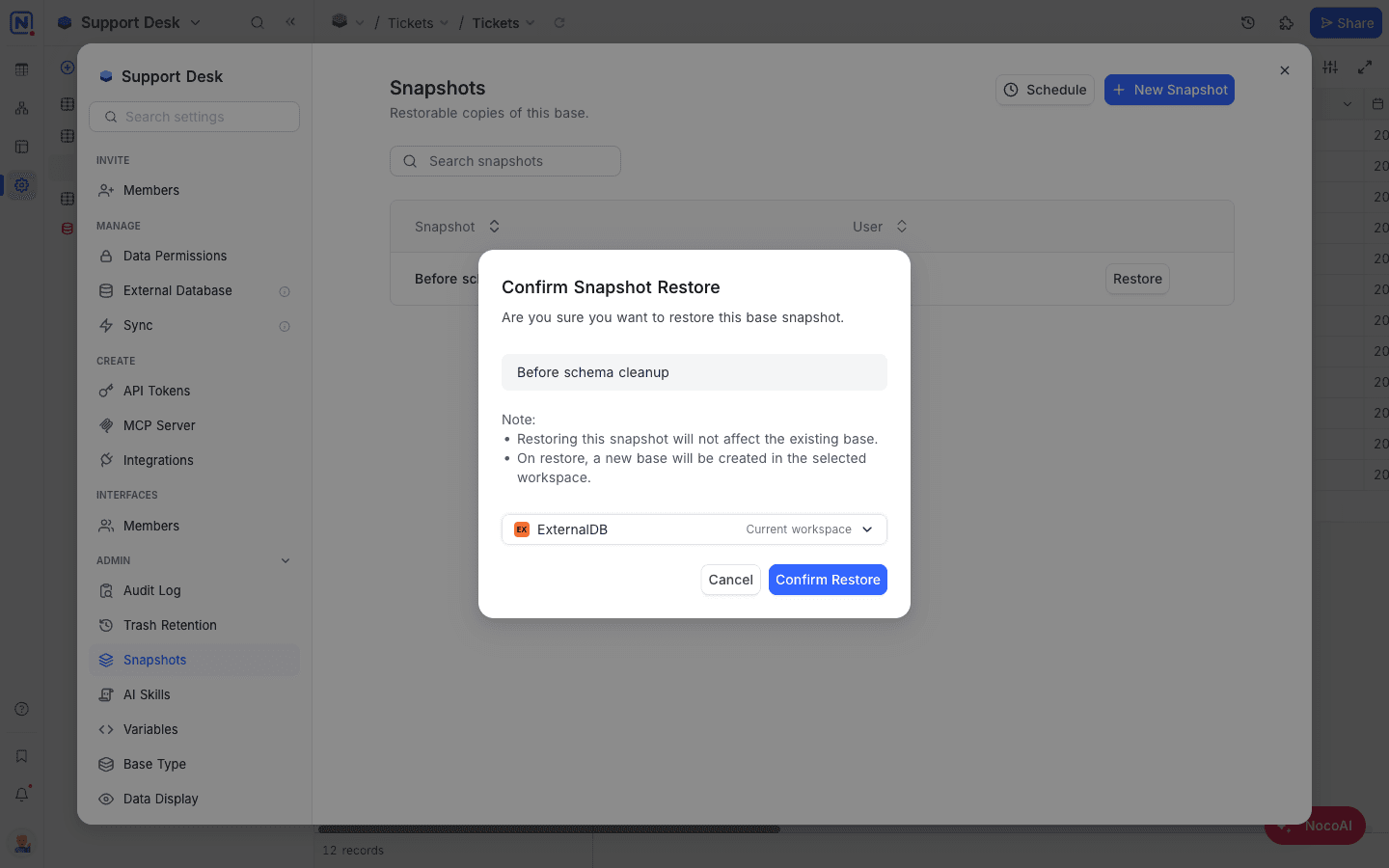Open the extensions puzzle icon
1389x868 pixels.
click(x=1286, y=22)
